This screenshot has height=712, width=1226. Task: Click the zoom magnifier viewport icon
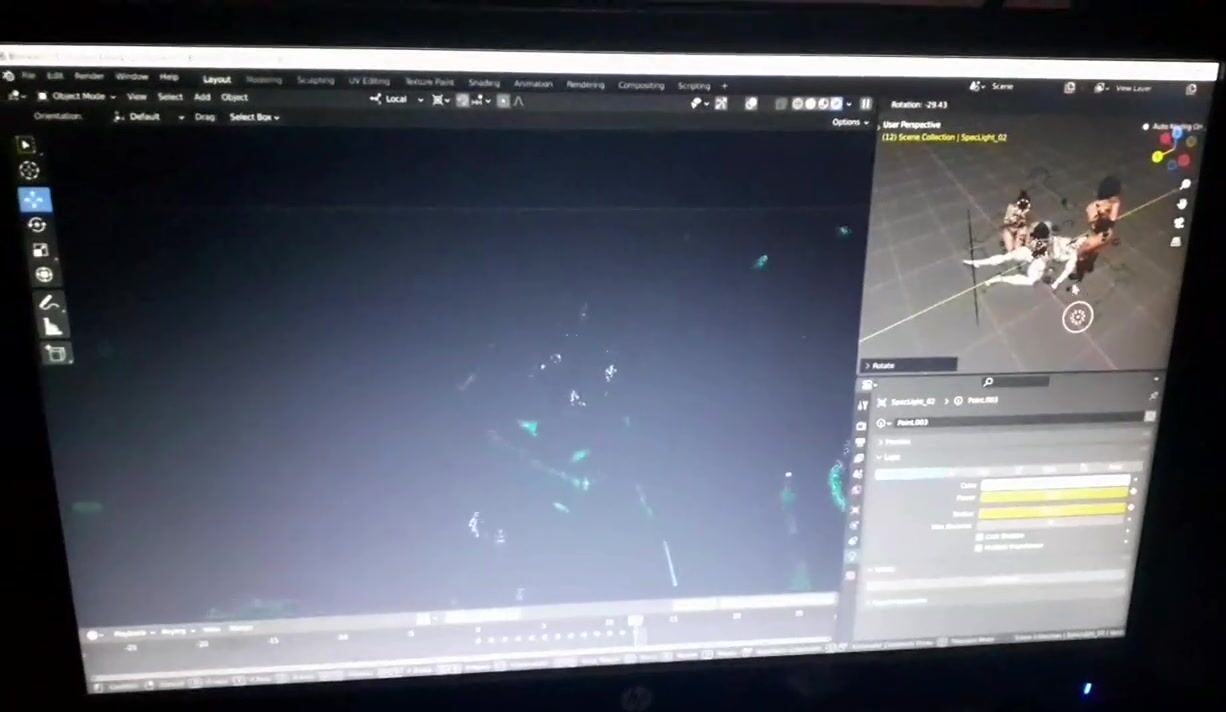click(1184, 185)
